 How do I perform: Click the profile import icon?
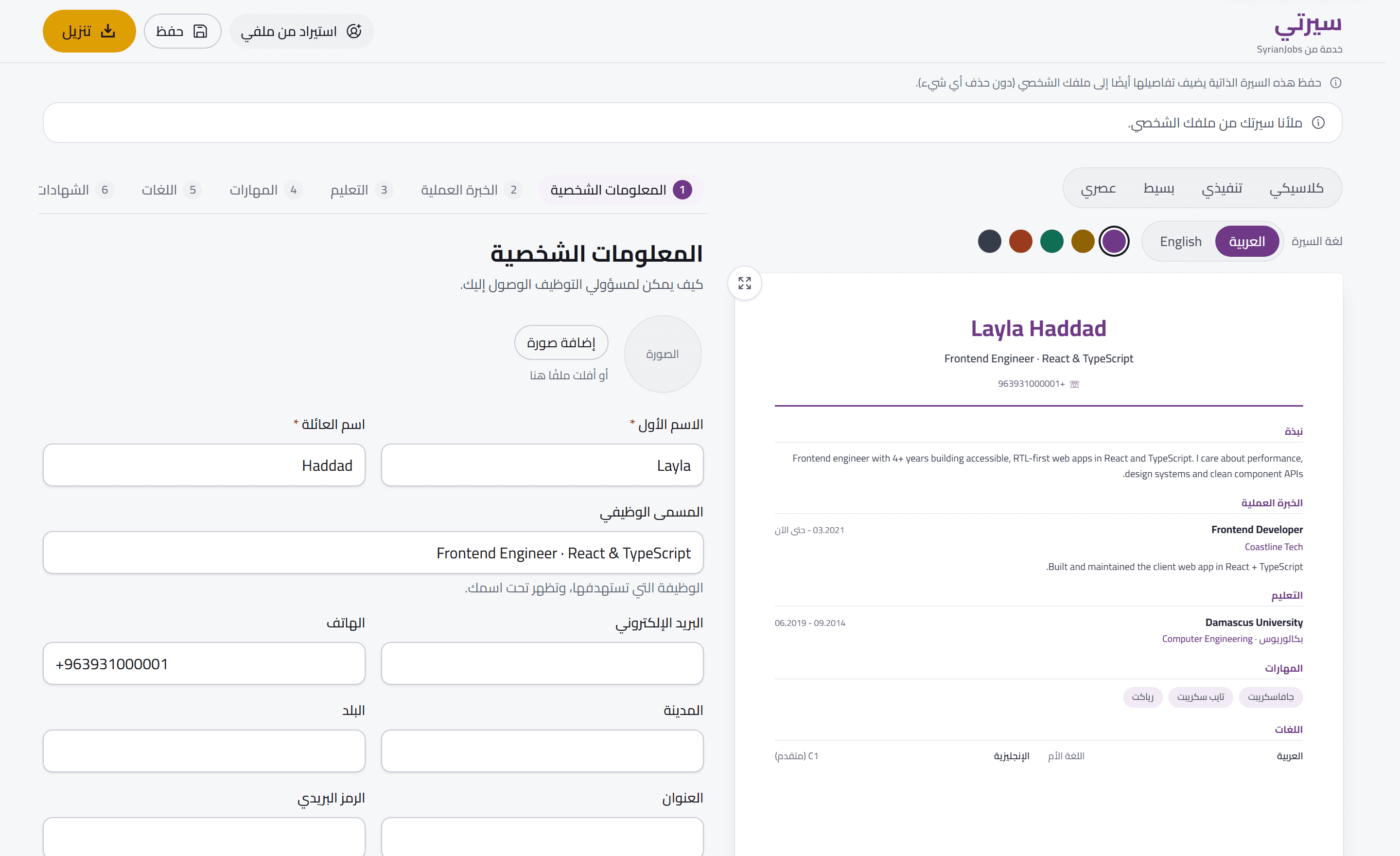[354, 31]
